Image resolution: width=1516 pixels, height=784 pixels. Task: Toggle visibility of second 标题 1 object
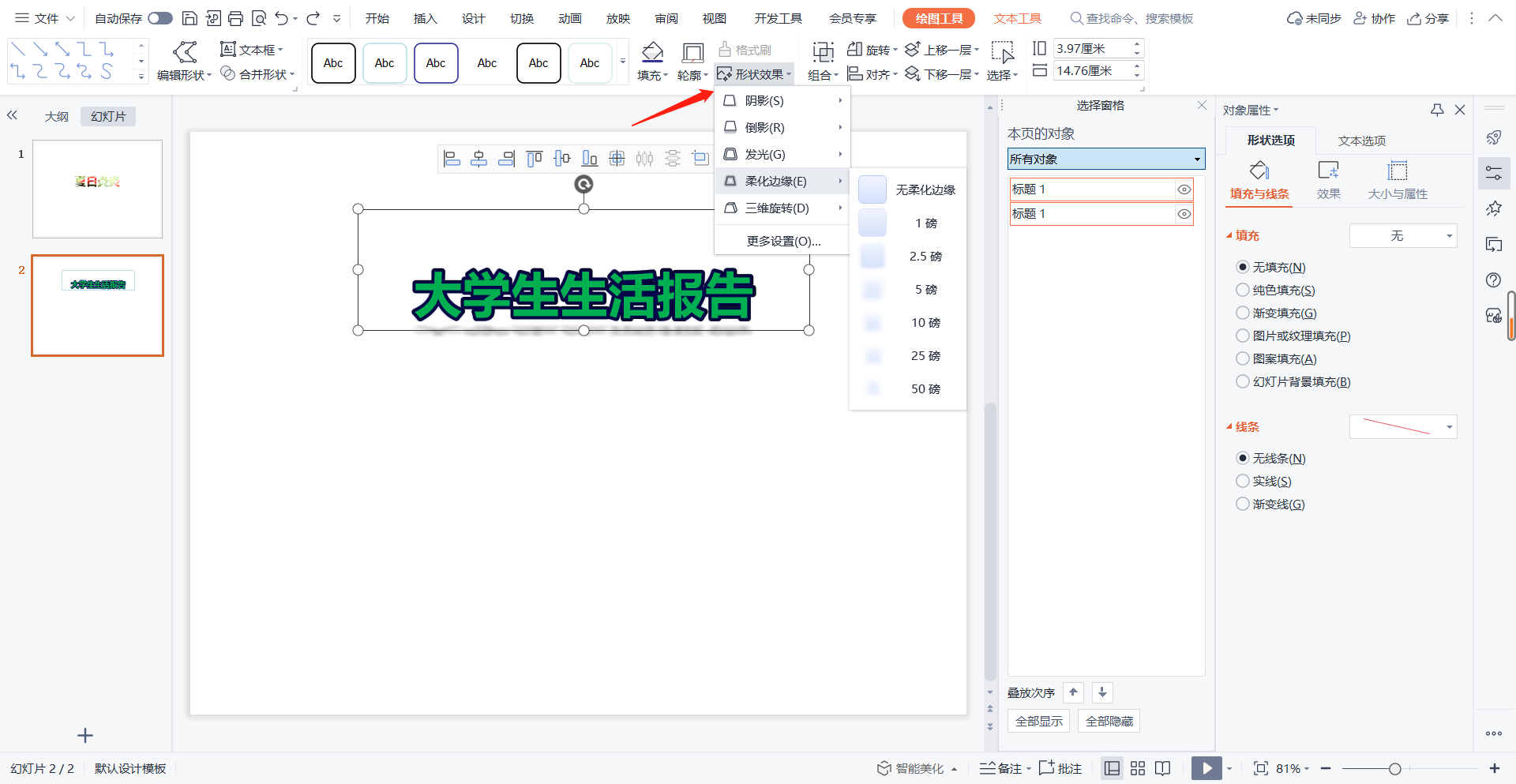[x=1184, y=214]
